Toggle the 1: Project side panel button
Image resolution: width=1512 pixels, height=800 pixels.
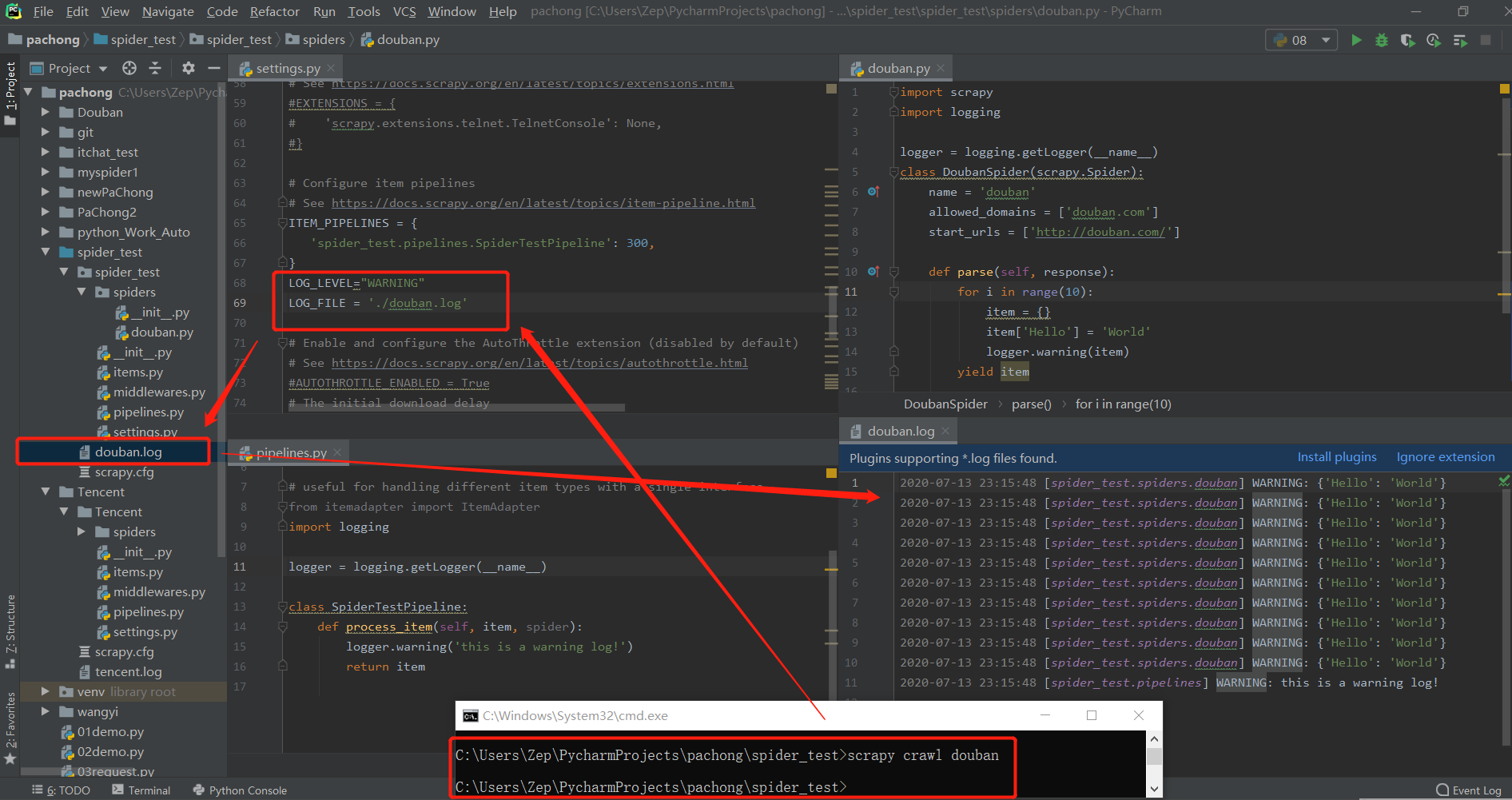point(10,93)
